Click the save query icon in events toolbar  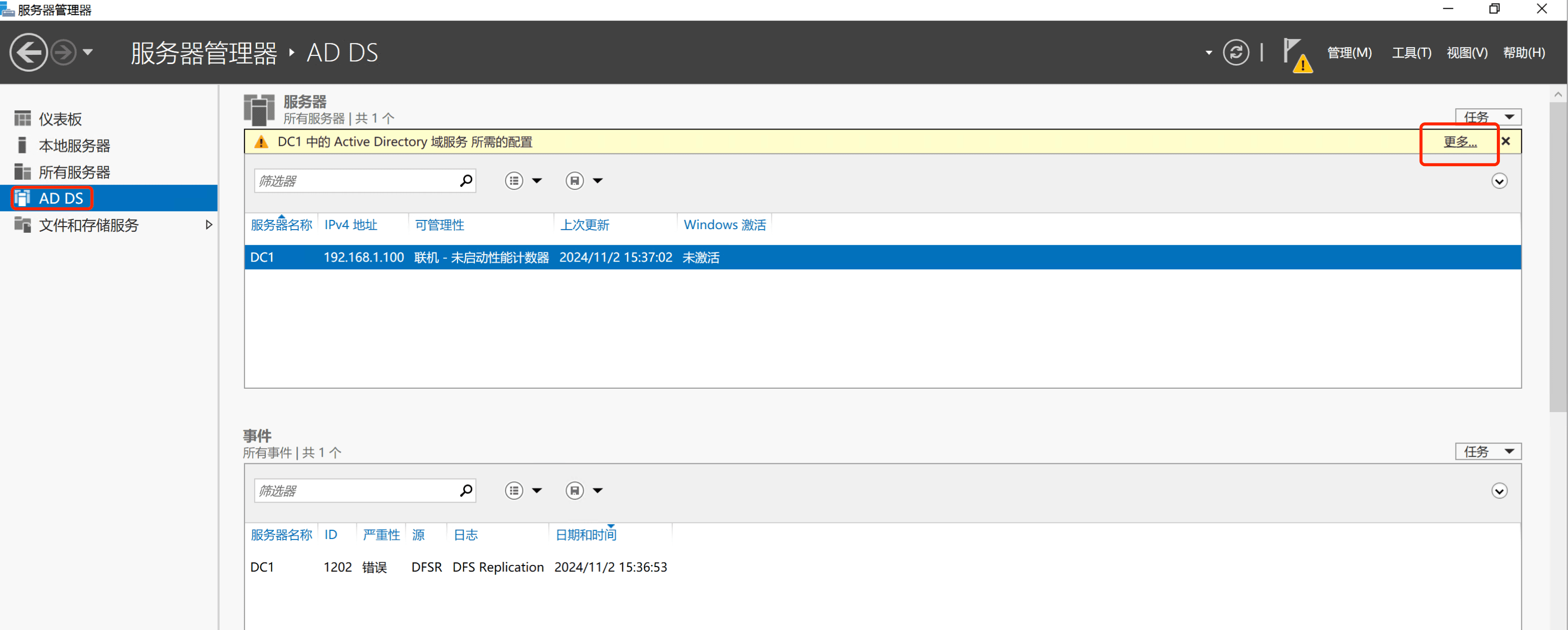tap(574, 490)
